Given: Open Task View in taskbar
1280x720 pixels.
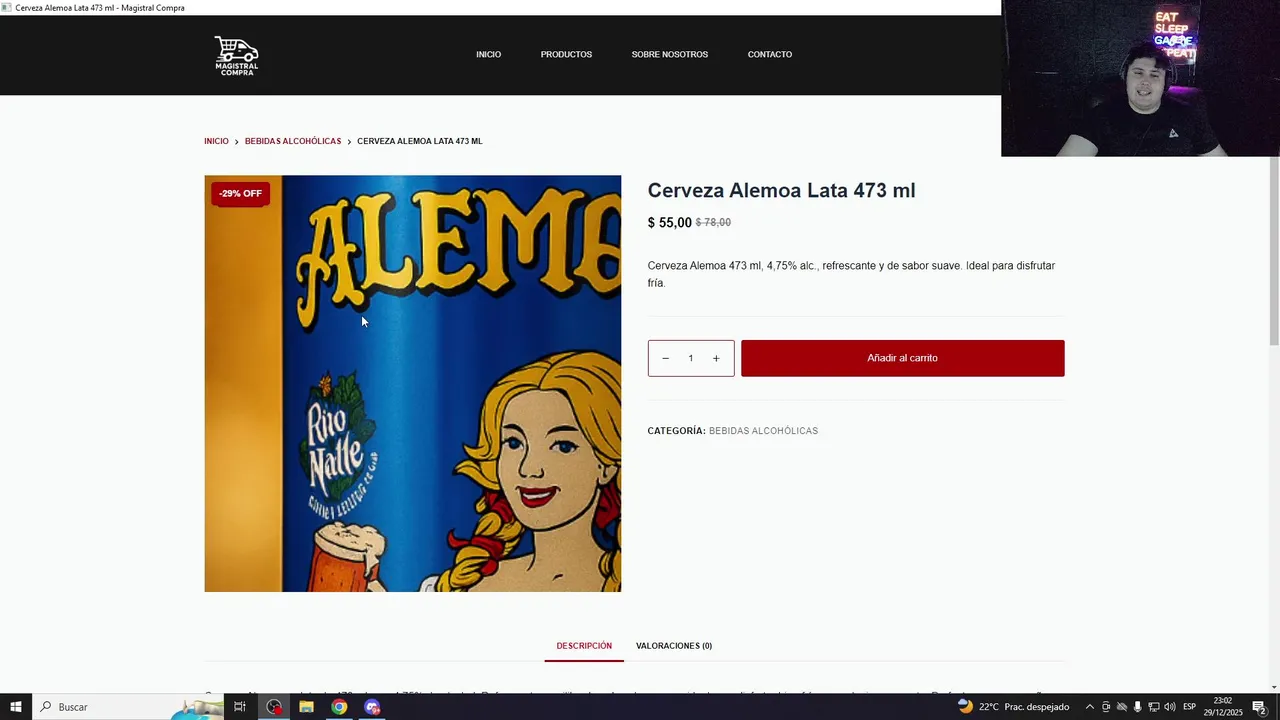Looking at the screenshot, I should coord(240,707).
